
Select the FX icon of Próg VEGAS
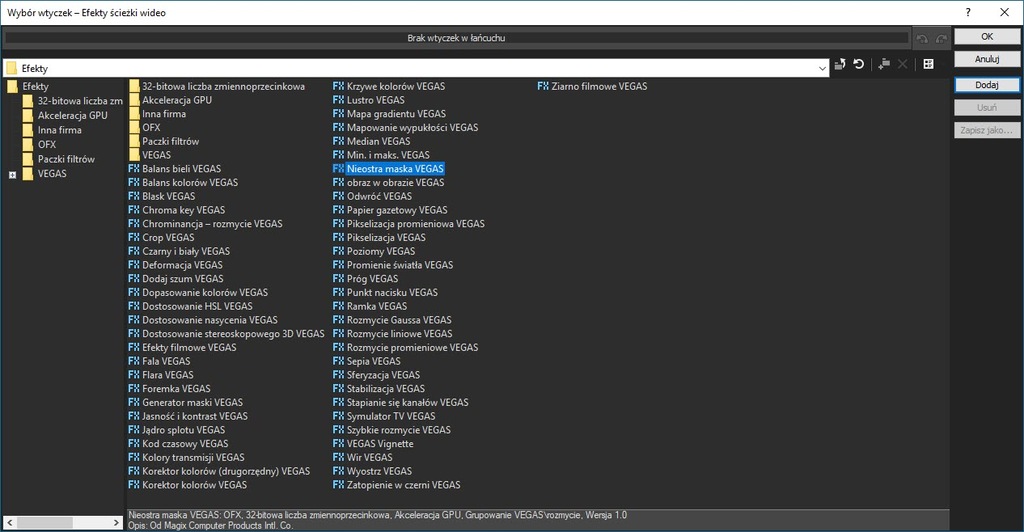(x=338, y=278)
